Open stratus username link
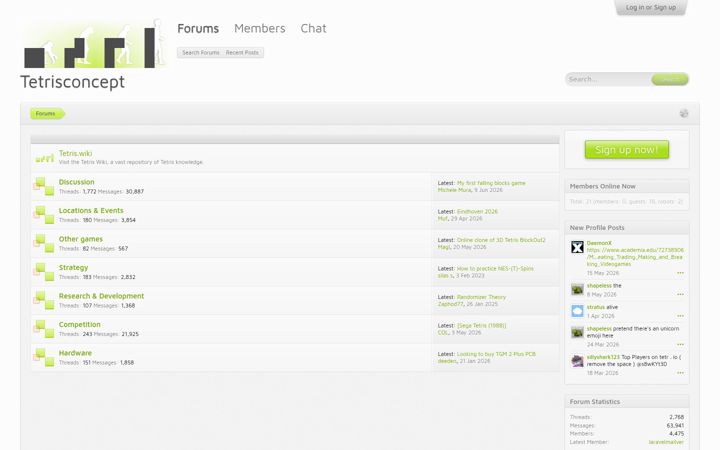The height and width of the screenshot is (450, 720). [x=596, y=307]
